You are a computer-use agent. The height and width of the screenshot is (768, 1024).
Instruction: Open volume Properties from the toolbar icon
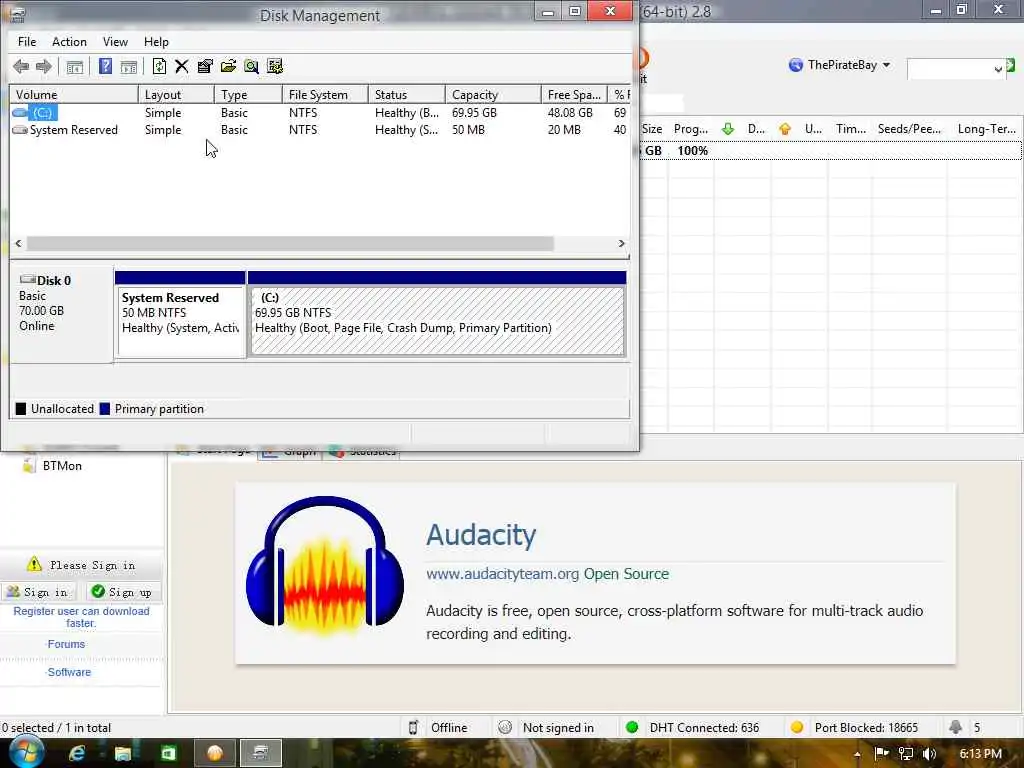click(205, 67)
